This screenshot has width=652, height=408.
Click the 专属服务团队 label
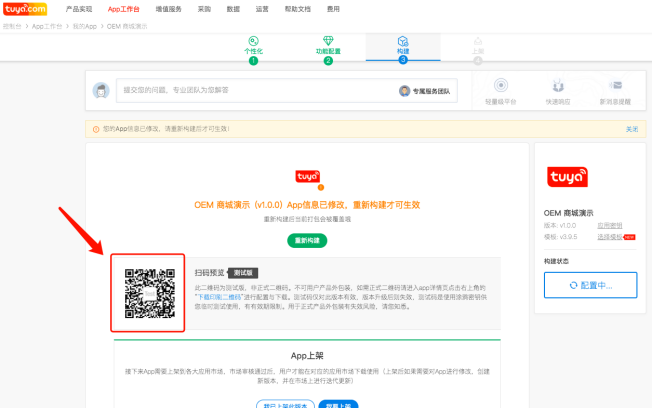tap(431, 91)
